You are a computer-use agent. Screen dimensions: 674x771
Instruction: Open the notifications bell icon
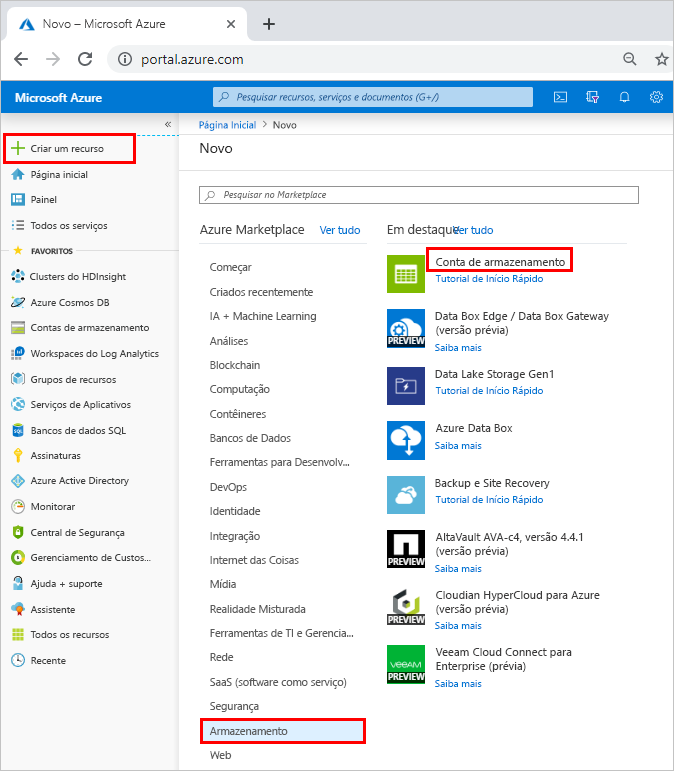pos(624,97)
